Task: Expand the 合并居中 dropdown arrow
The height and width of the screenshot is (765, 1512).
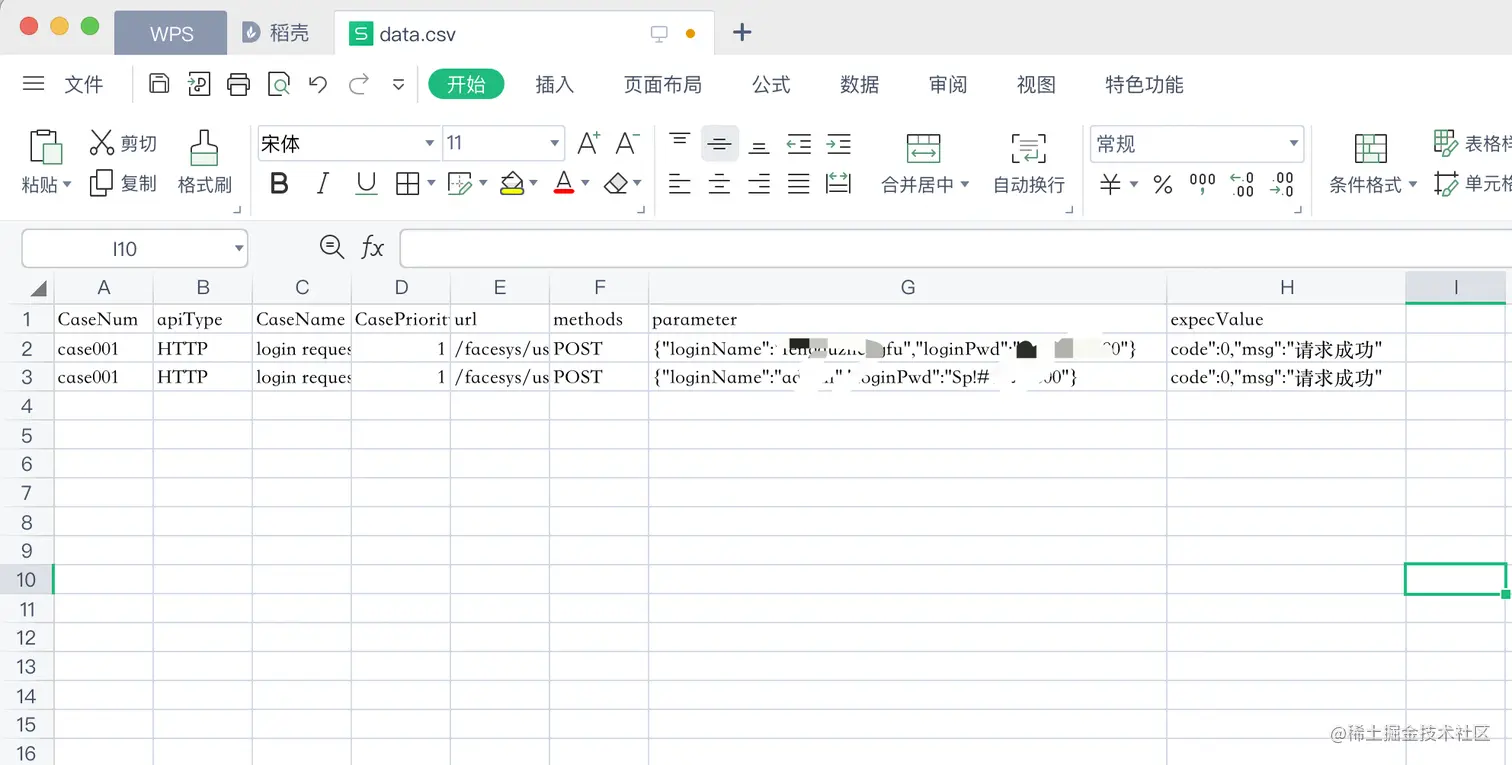Action: pyautogui.click(x=964, y=185)
